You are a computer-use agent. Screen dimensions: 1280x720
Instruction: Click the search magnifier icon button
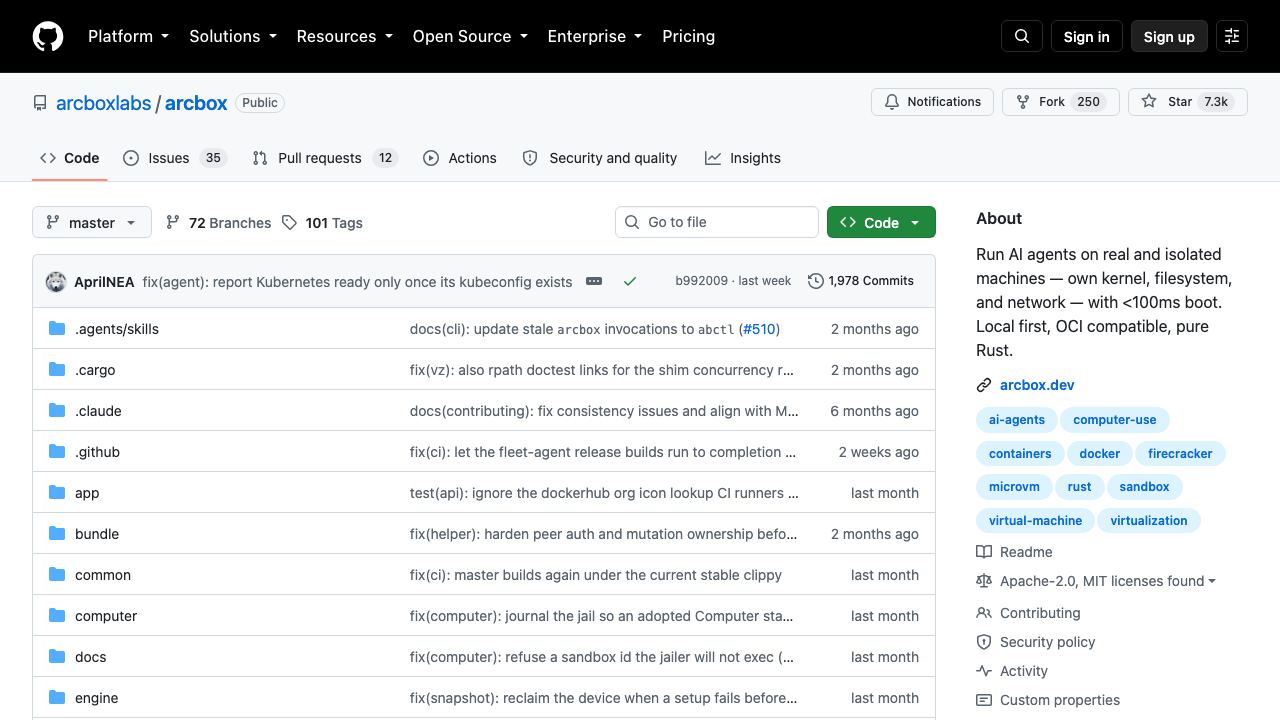click(x=1022, y=36)
